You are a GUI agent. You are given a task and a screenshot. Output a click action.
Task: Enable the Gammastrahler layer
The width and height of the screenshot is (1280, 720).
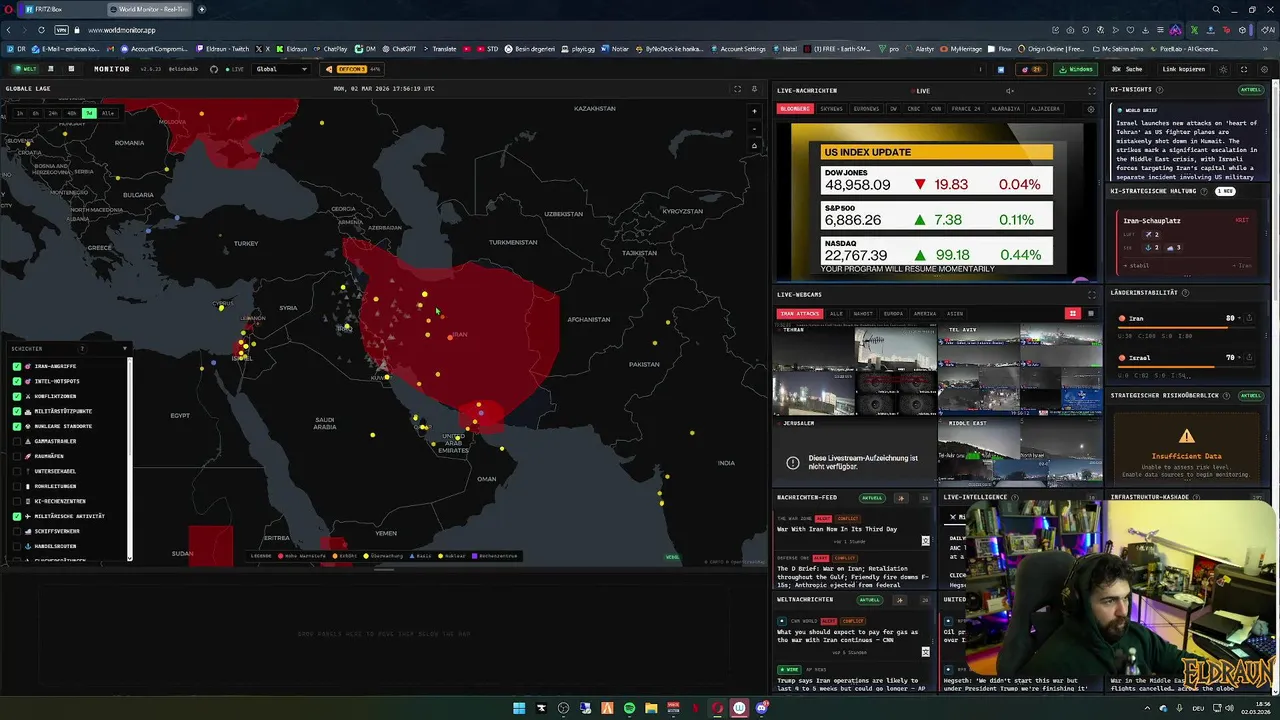17,441
